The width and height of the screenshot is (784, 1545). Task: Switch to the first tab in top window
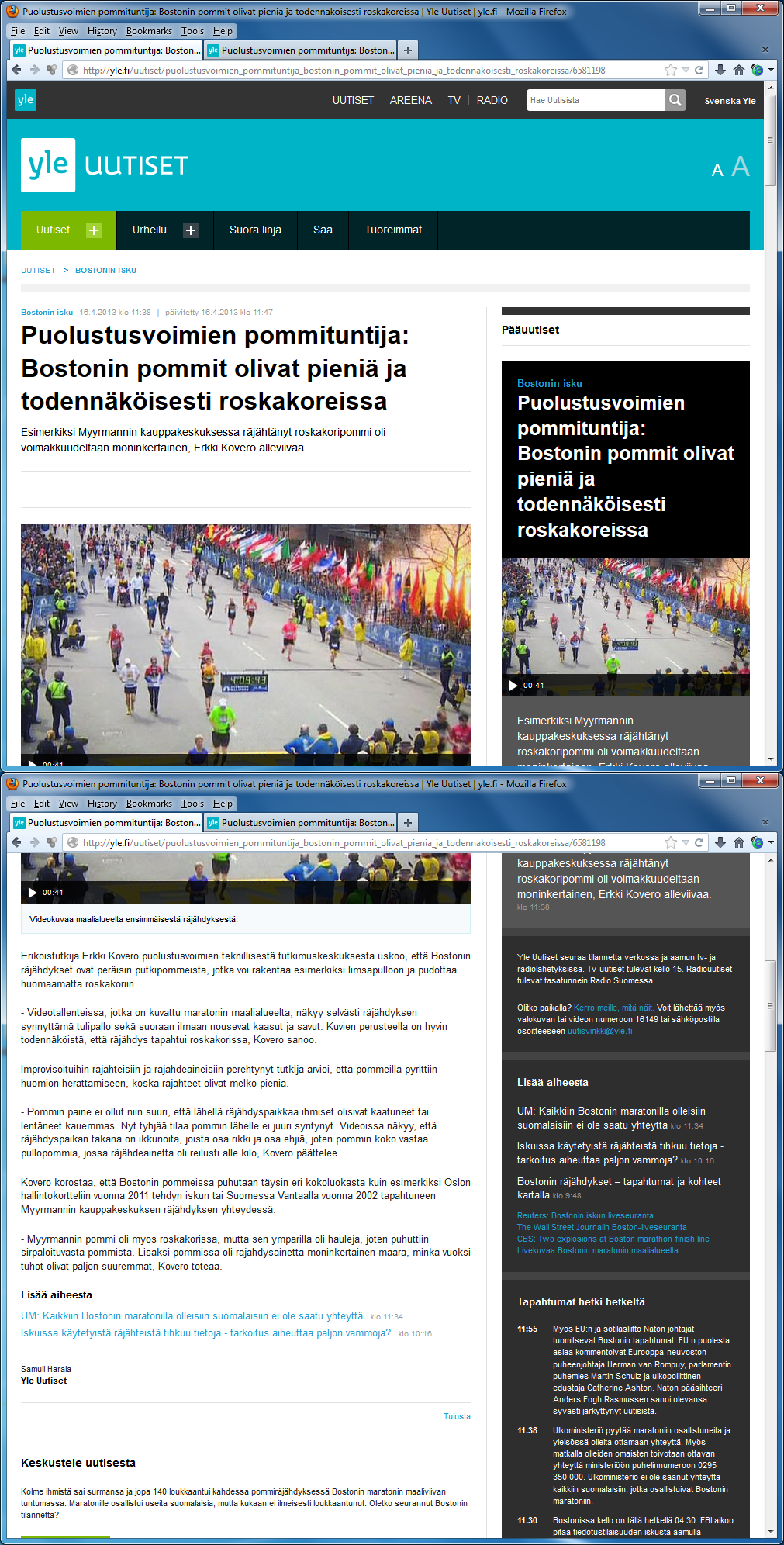point(107,50)
